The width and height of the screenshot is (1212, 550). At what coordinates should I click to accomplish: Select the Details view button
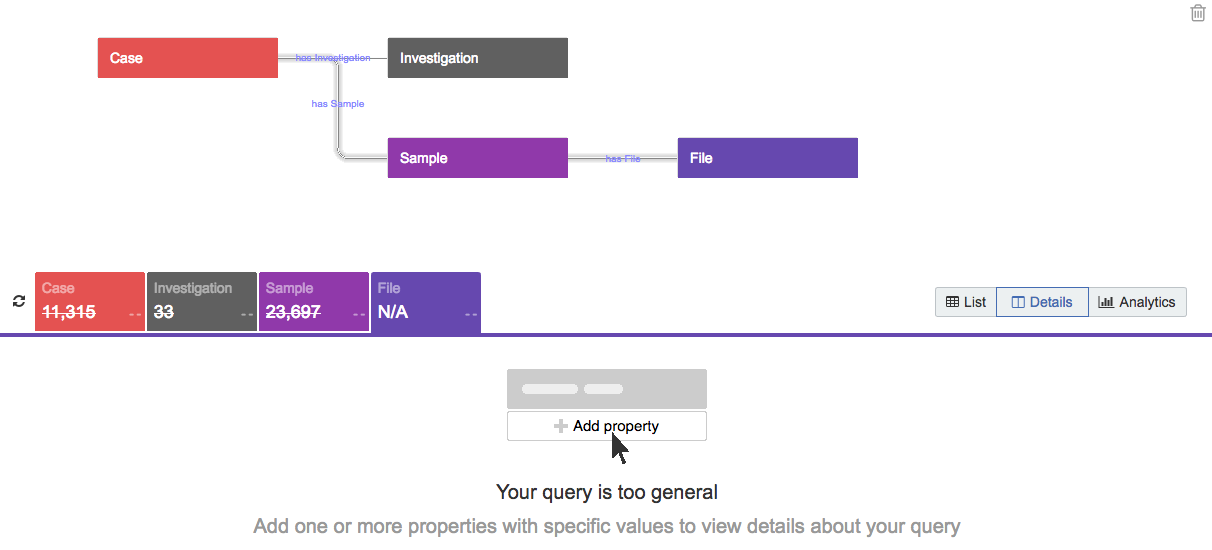[1042, 302]
